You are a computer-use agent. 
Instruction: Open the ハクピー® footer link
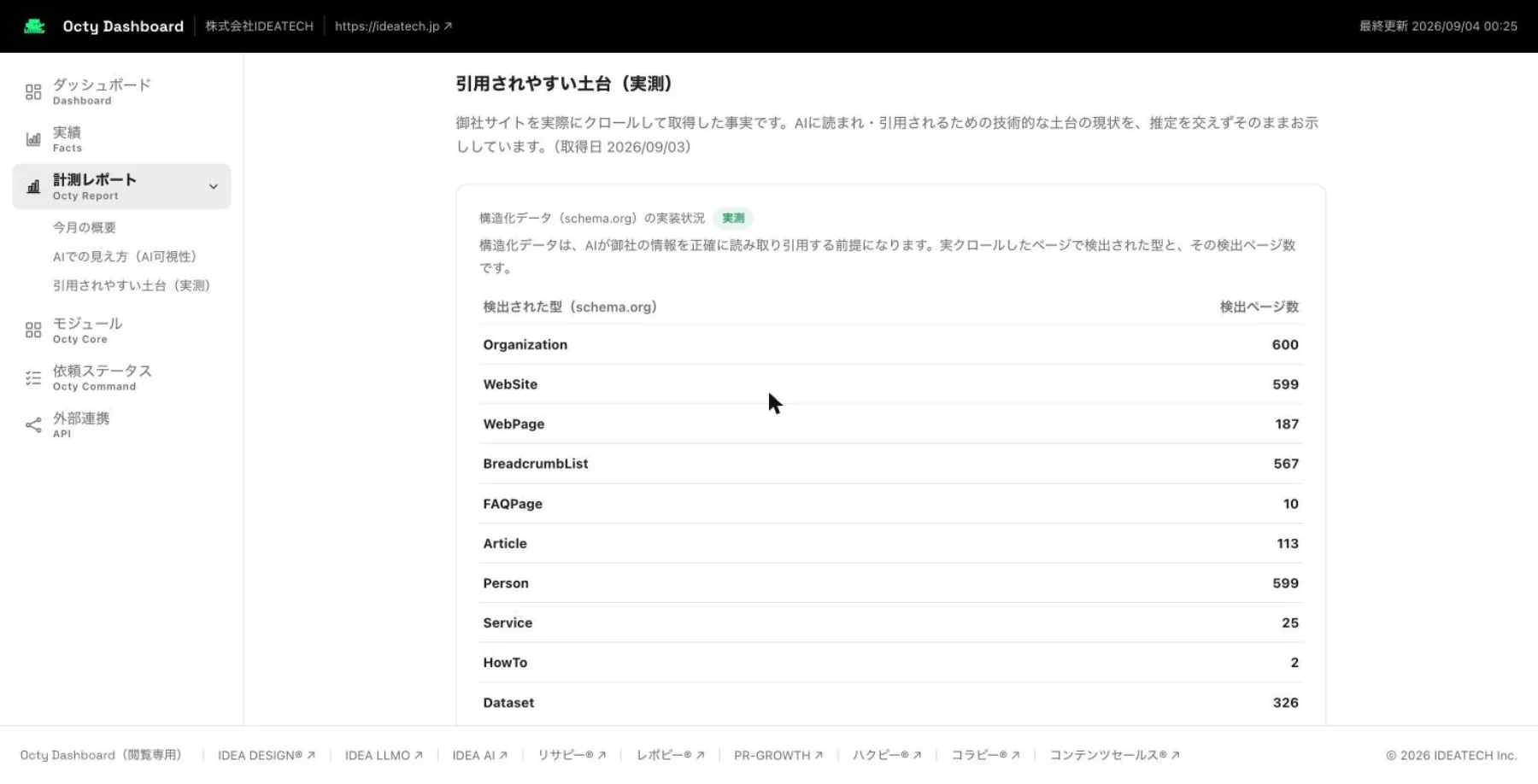[887, 755]
